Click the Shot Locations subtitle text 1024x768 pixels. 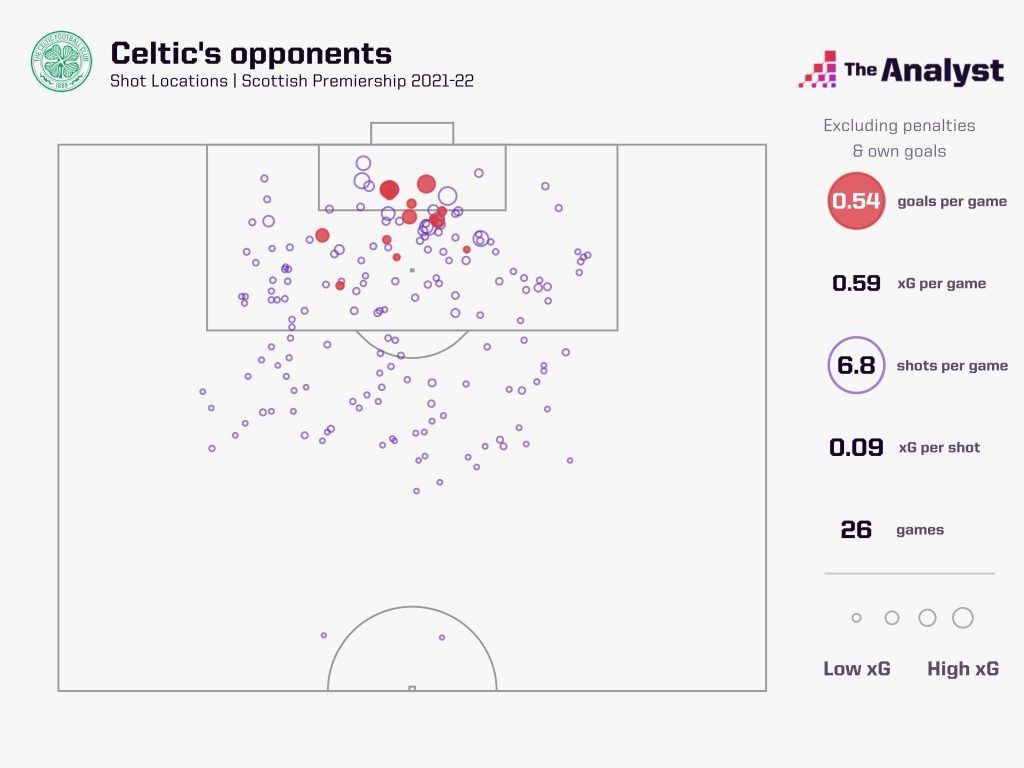[292, 81]
